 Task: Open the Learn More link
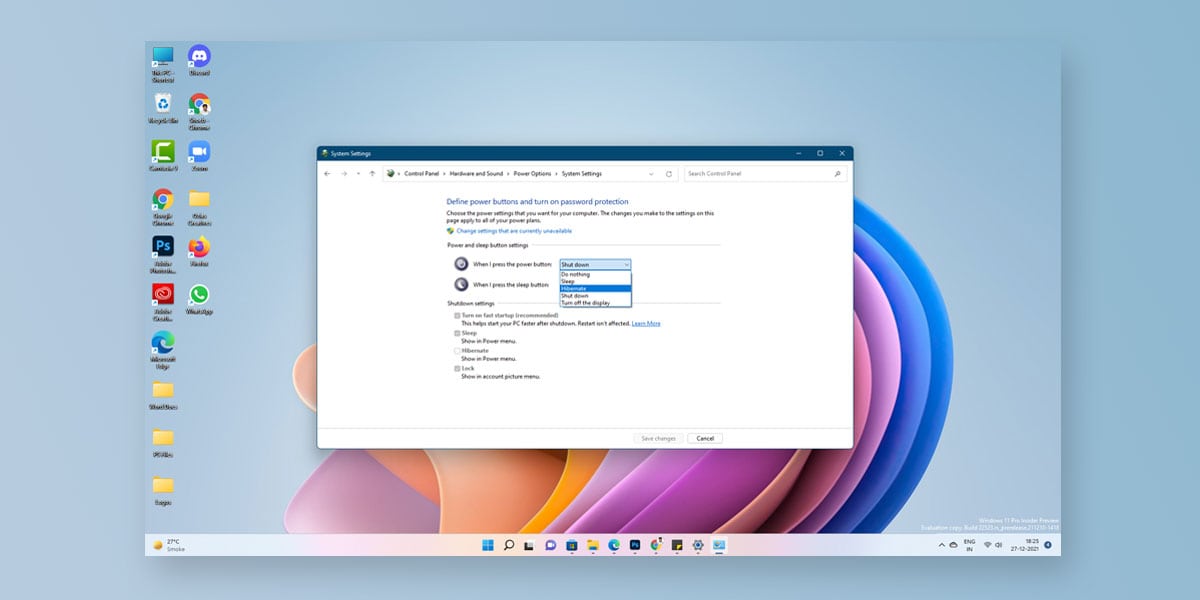pyautogui.click(x=645, y=324)
